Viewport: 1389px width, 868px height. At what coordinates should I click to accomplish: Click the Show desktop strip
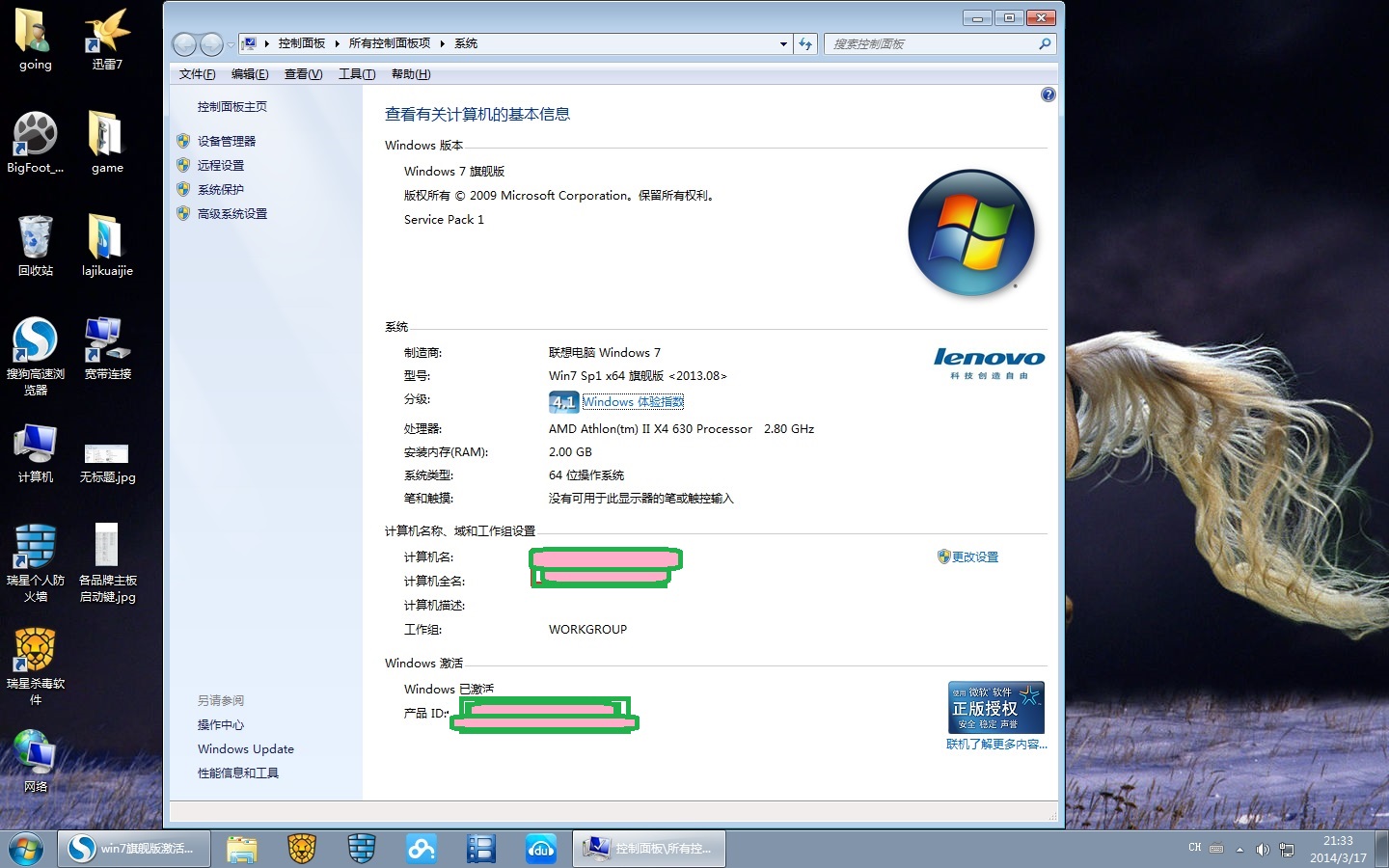click(x=1382, y=849)
